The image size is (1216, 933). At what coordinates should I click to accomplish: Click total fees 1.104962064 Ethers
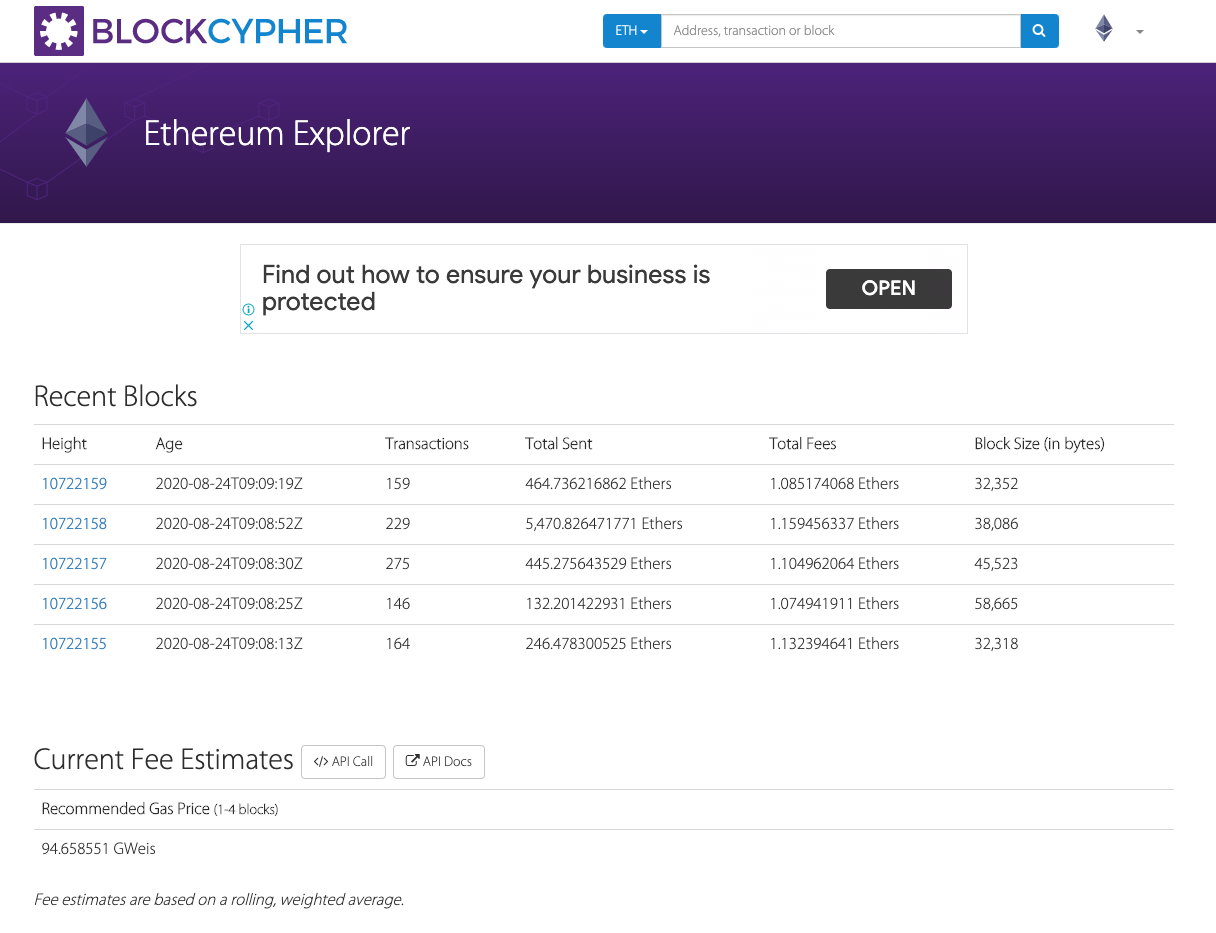(834, 564)
